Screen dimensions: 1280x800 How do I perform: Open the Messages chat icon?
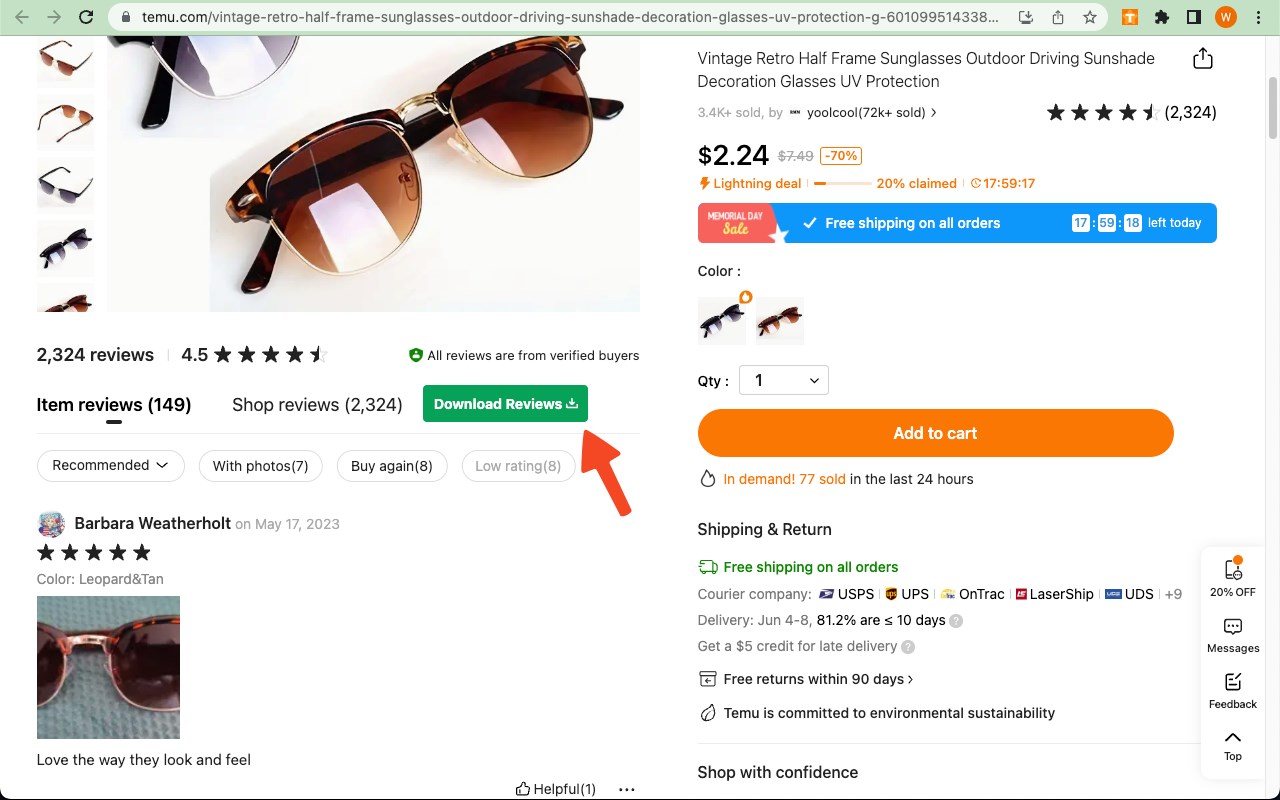1233,635
